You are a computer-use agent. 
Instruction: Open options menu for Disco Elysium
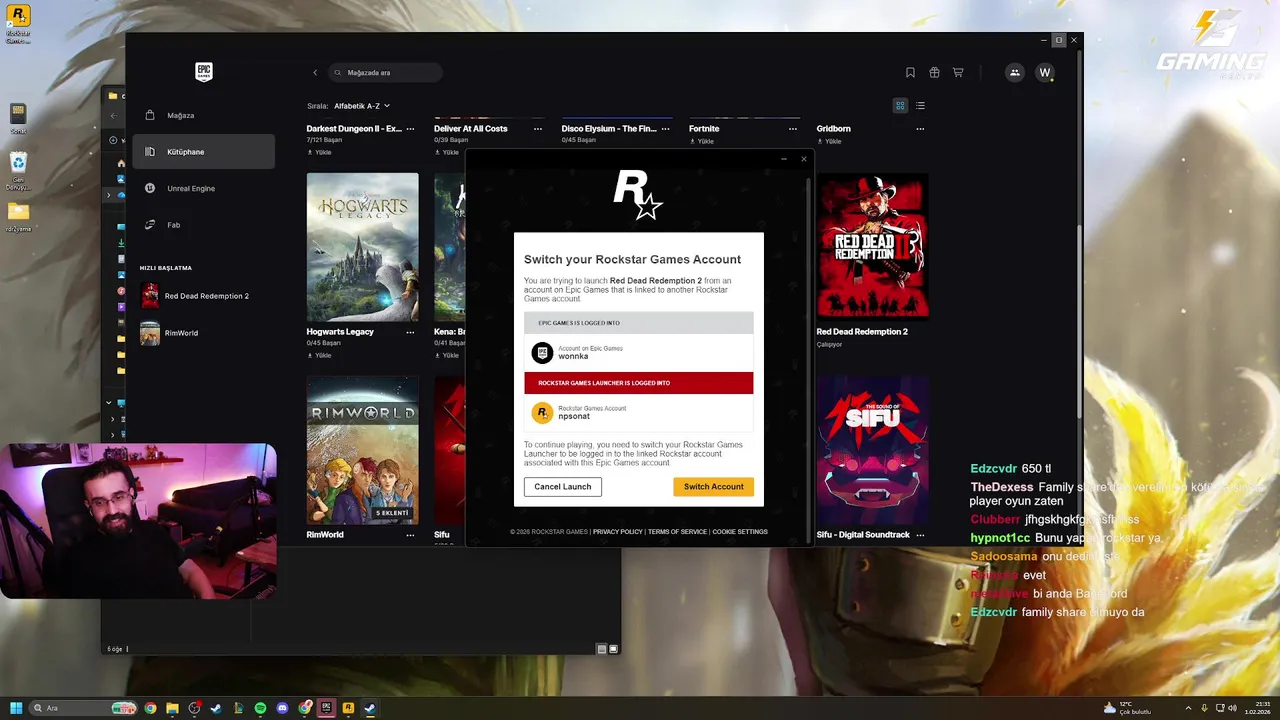pyautogui.click(x=665, y=129)
